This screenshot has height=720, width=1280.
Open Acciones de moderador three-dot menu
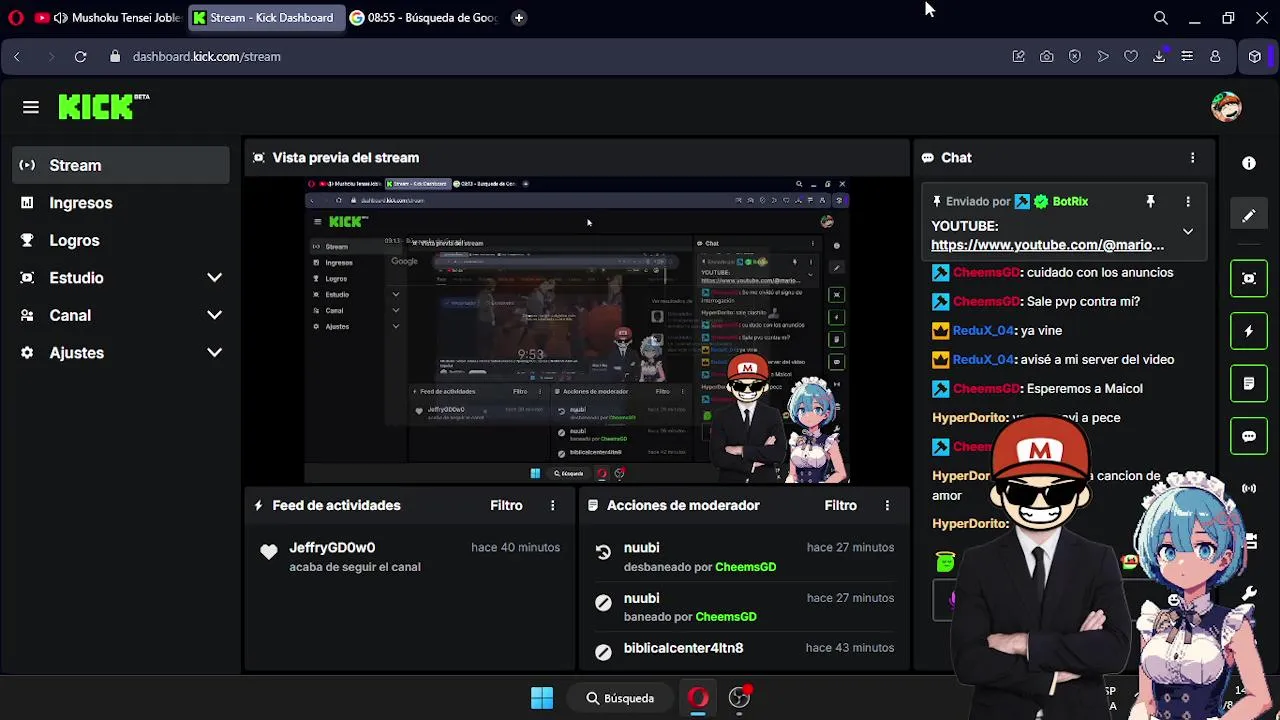pos(887,506)
